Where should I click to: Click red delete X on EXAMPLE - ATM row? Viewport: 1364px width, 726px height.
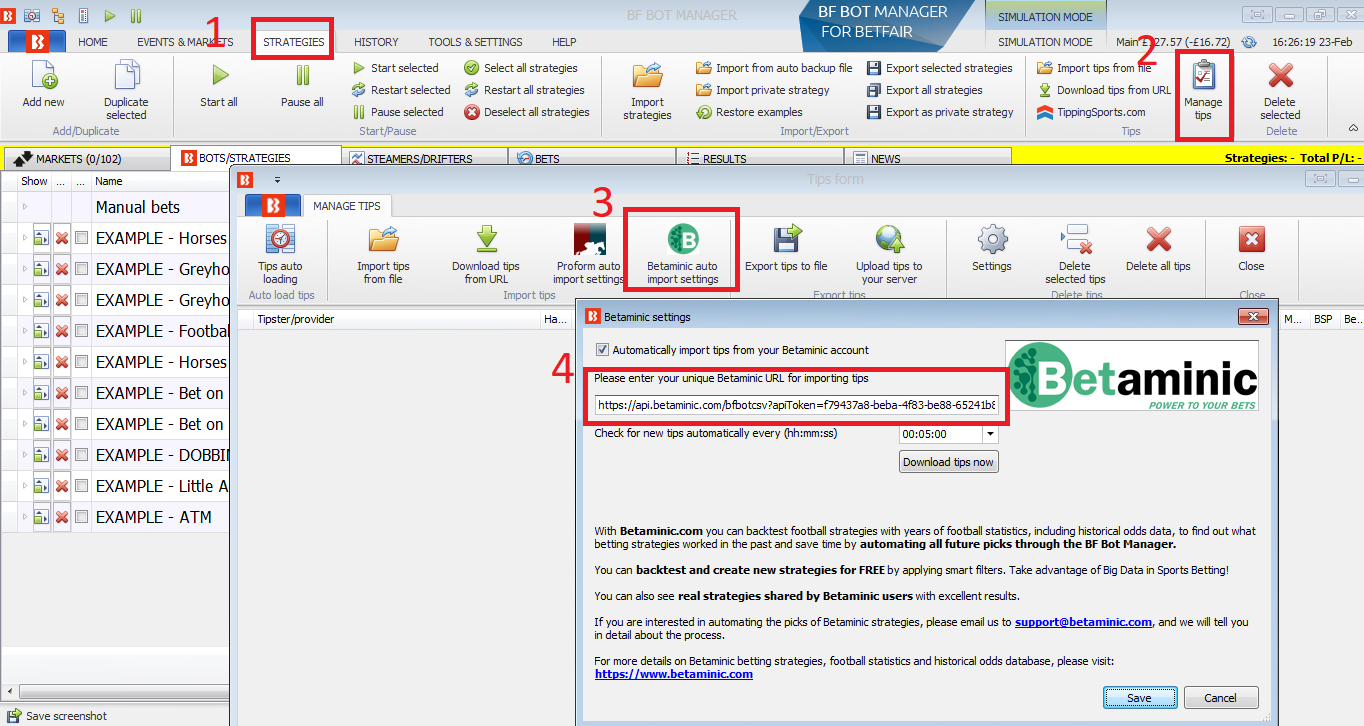[62, 517]
